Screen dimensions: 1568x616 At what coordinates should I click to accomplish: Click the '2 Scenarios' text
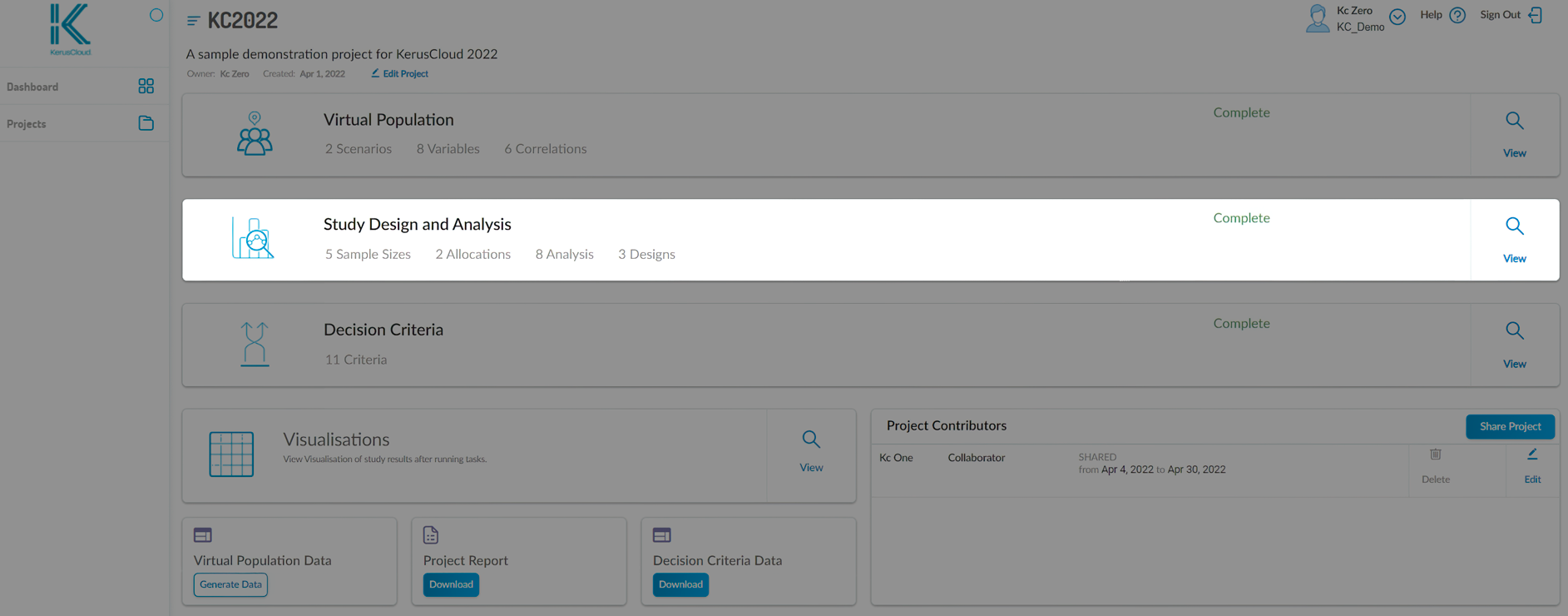pyautogui.click(x=359, y=149)
